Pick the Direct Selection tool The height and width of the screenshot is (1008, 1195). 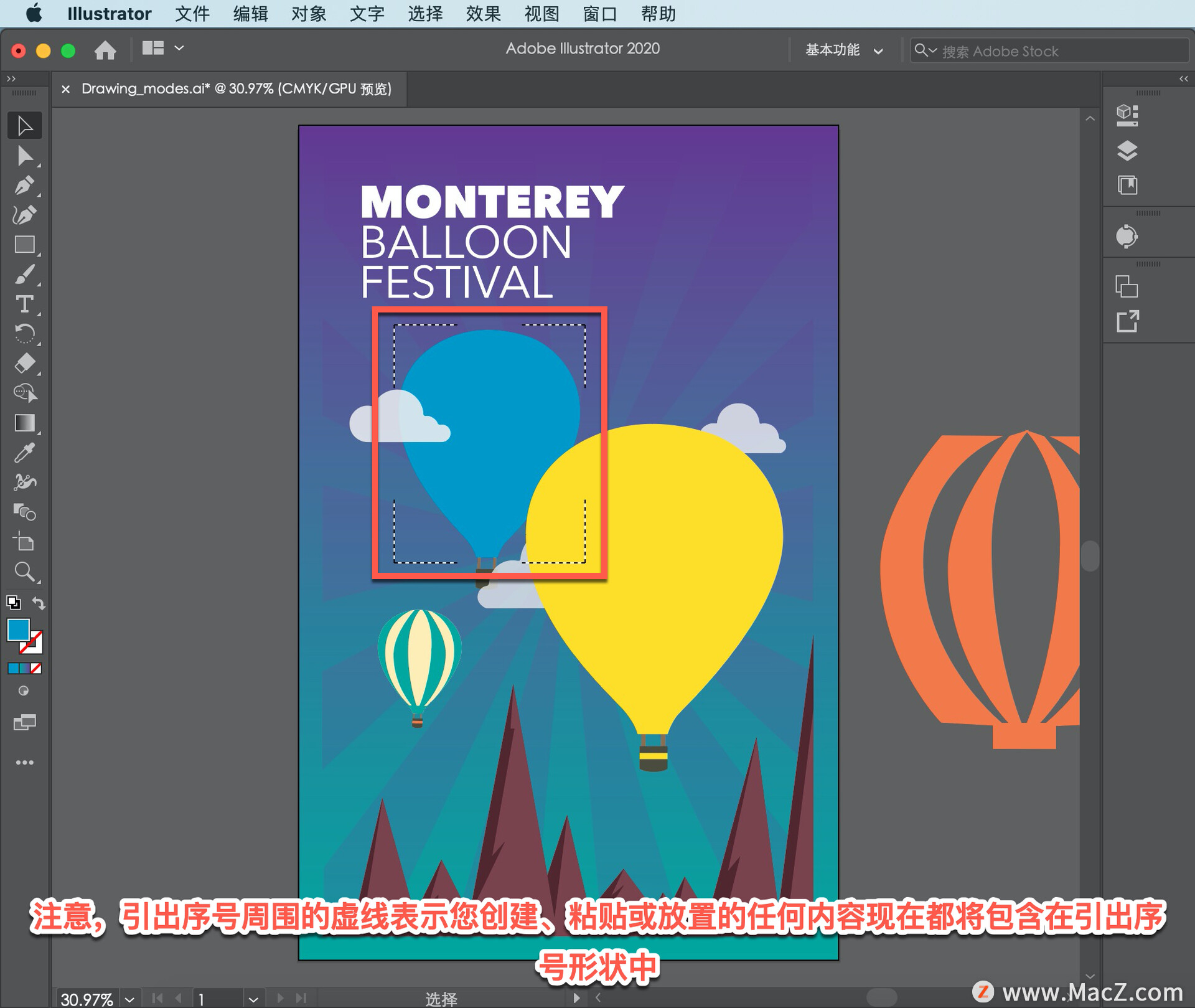coord(24,156)
